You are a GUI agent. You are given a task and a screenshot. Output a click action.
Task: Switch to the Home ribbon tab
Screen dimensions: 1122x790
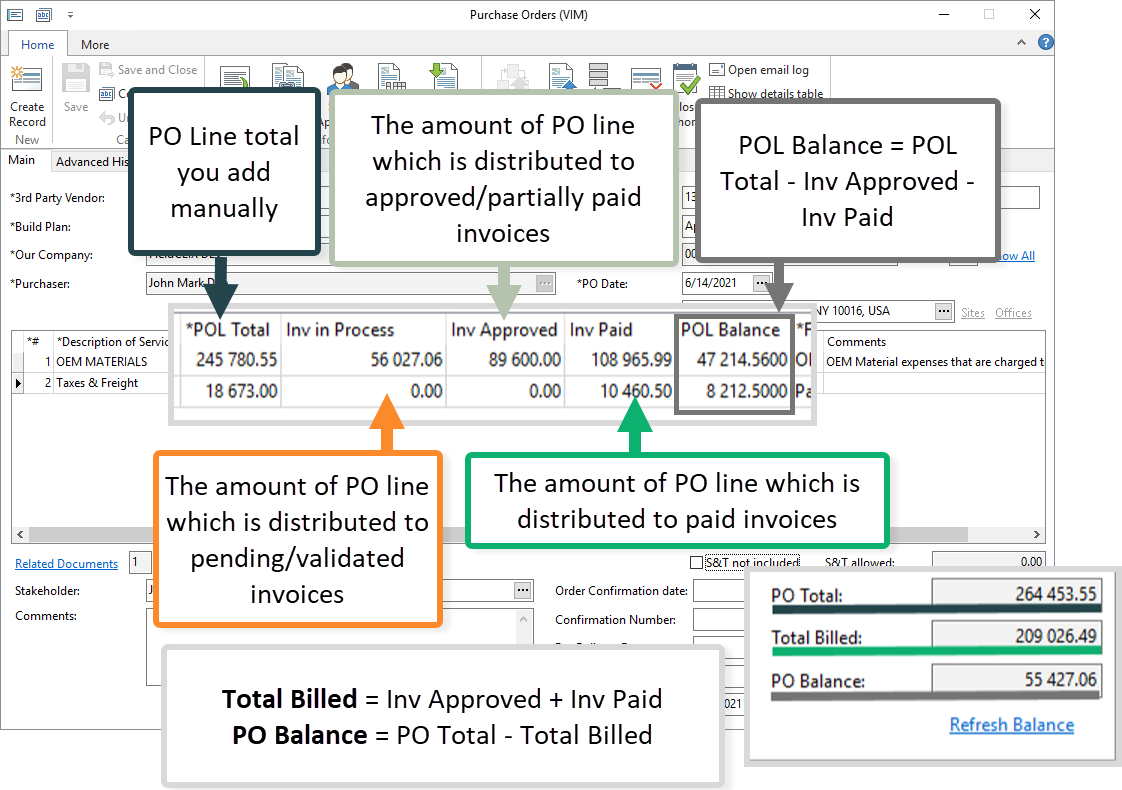point(37,44)
